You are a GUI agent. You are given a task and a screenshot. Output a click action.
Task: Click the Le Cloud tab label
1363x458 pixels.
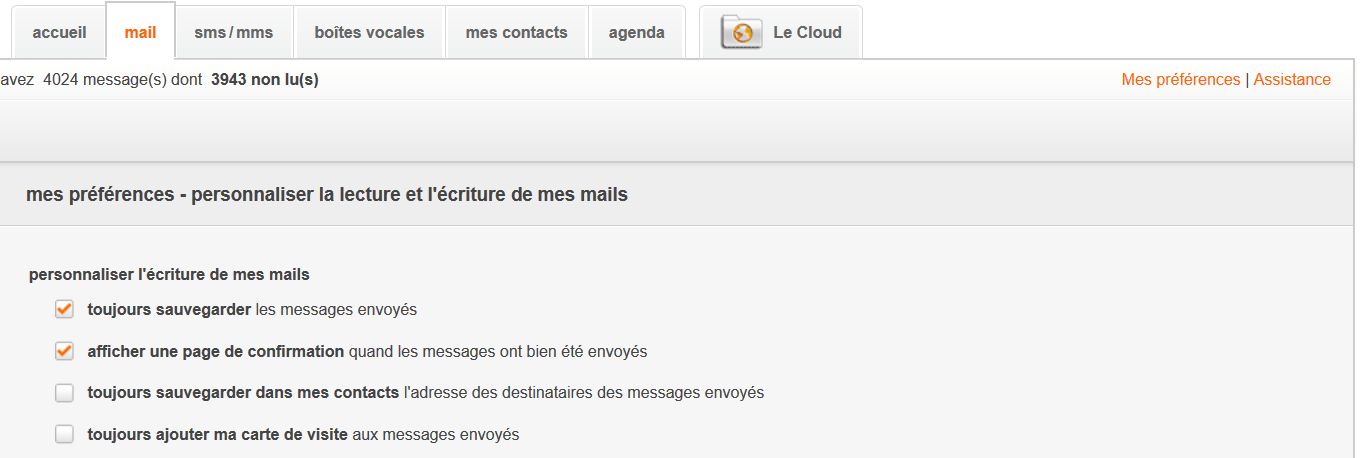[807, 32]
